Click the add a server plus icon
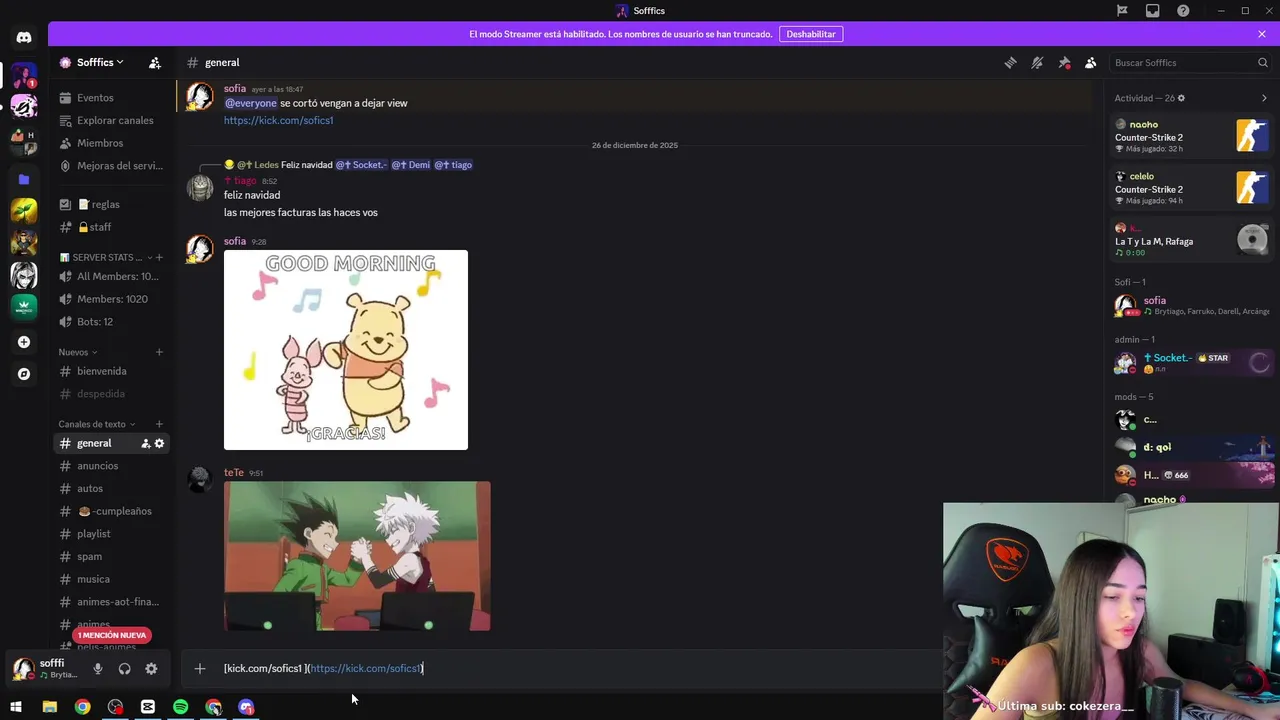This screenshot has height=720, width=1280. 24,342
